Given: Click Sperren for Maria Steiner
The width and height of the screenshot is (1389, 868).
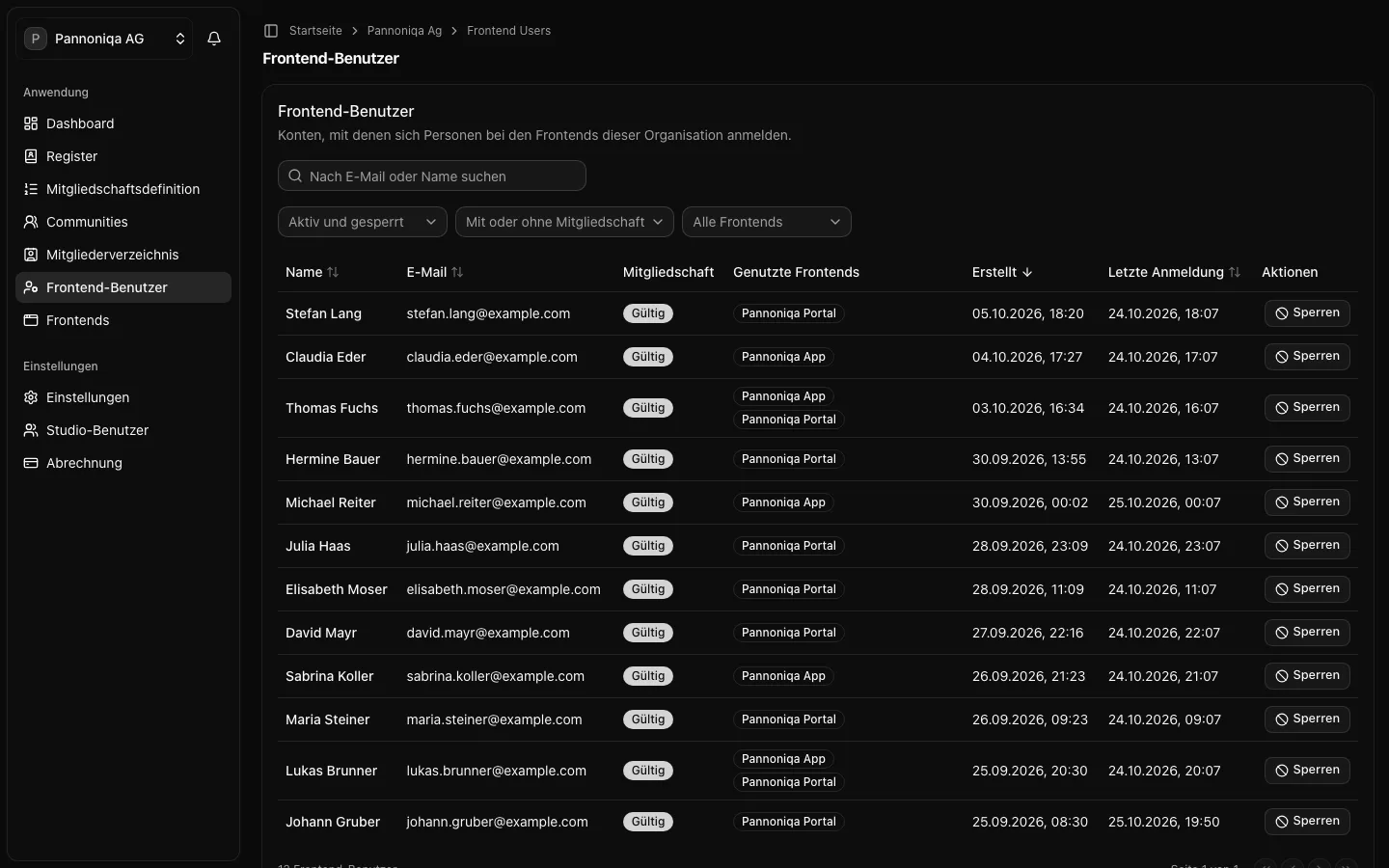Looking at the screenshot, I should tap(1307, 719).
